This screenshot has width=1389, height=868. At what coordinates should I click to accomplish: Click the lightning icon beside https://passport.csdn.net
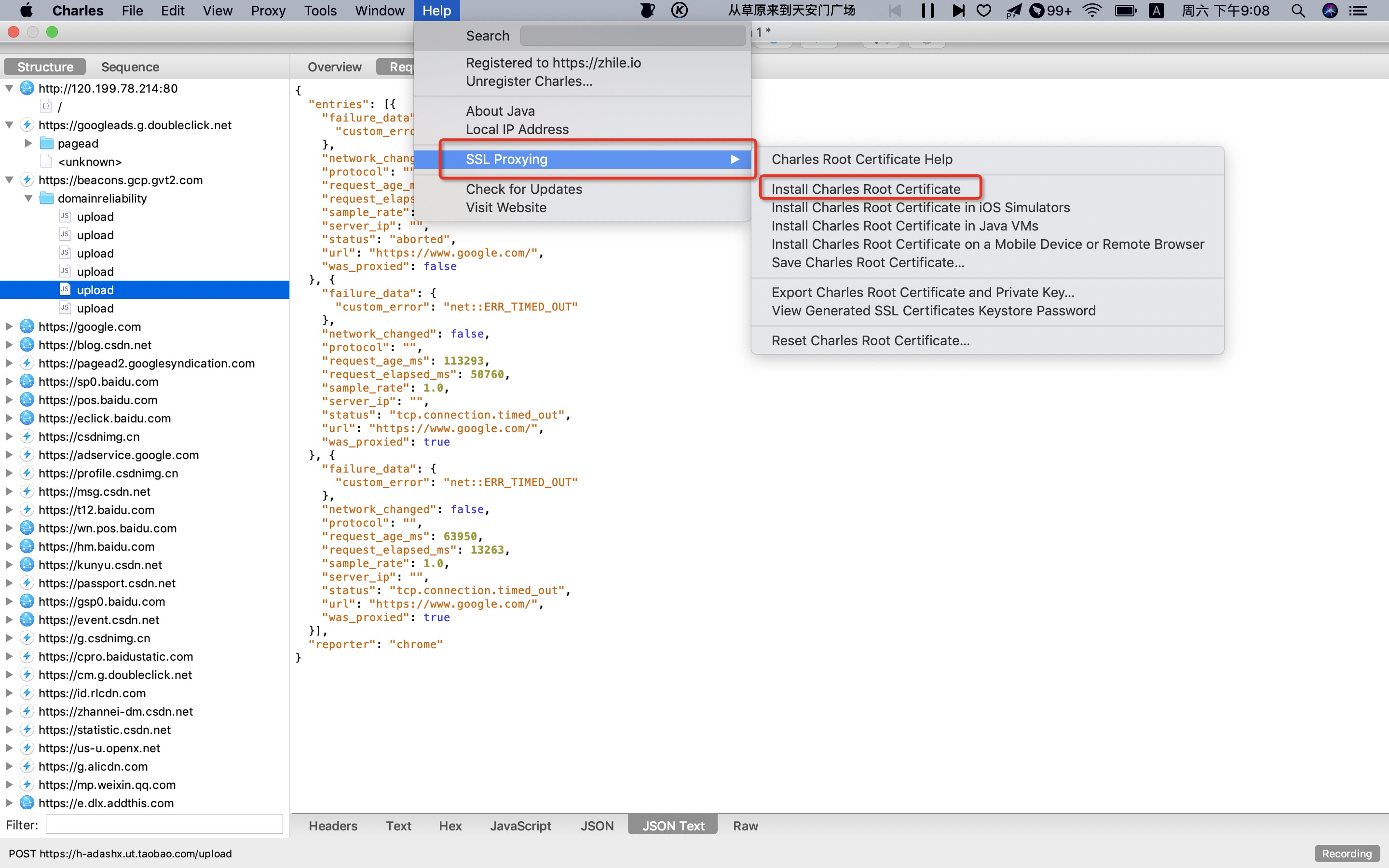click(x=27, y=583)
